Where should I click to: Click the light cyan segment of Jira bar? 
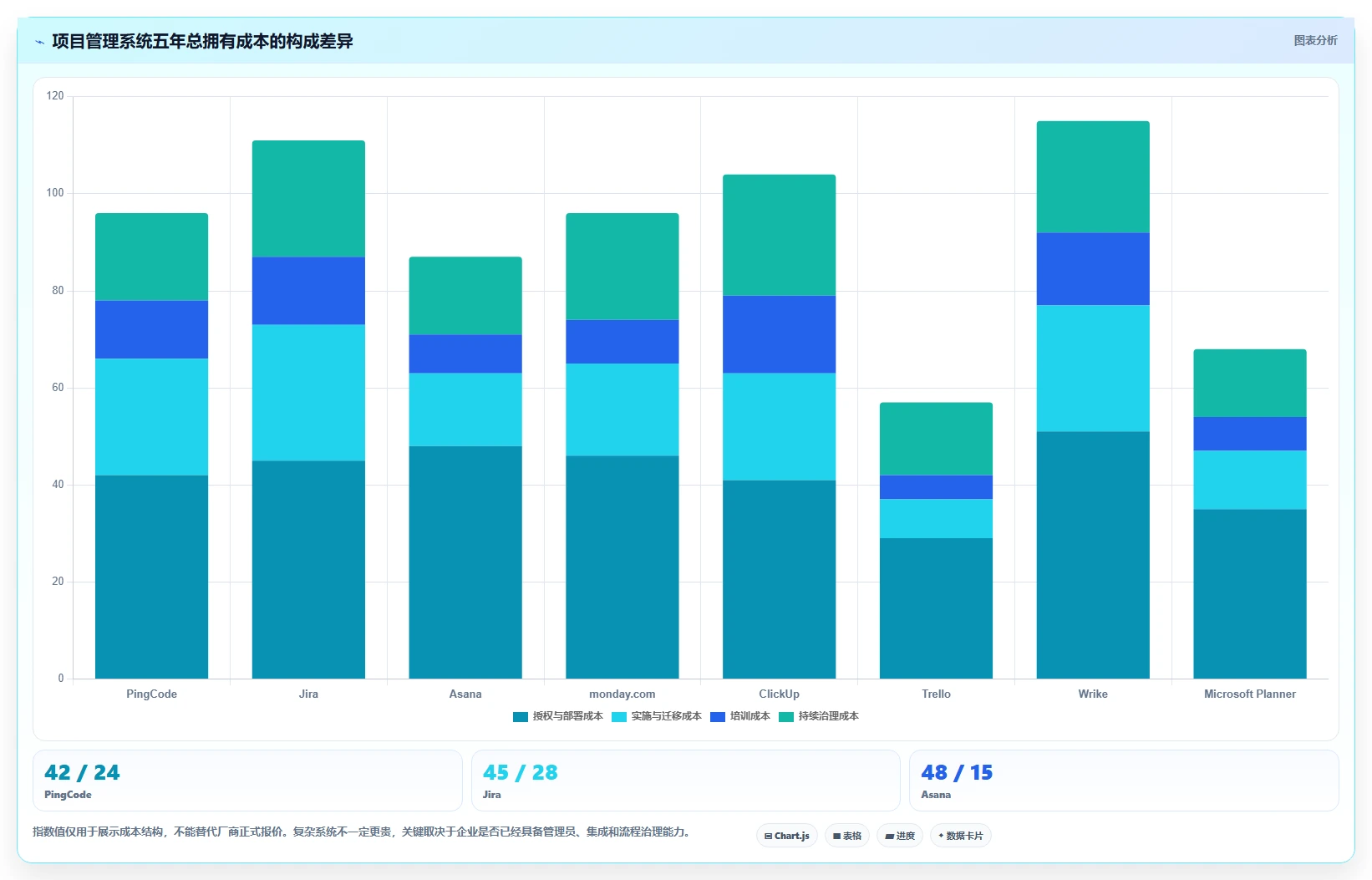(x=308, y=393)
